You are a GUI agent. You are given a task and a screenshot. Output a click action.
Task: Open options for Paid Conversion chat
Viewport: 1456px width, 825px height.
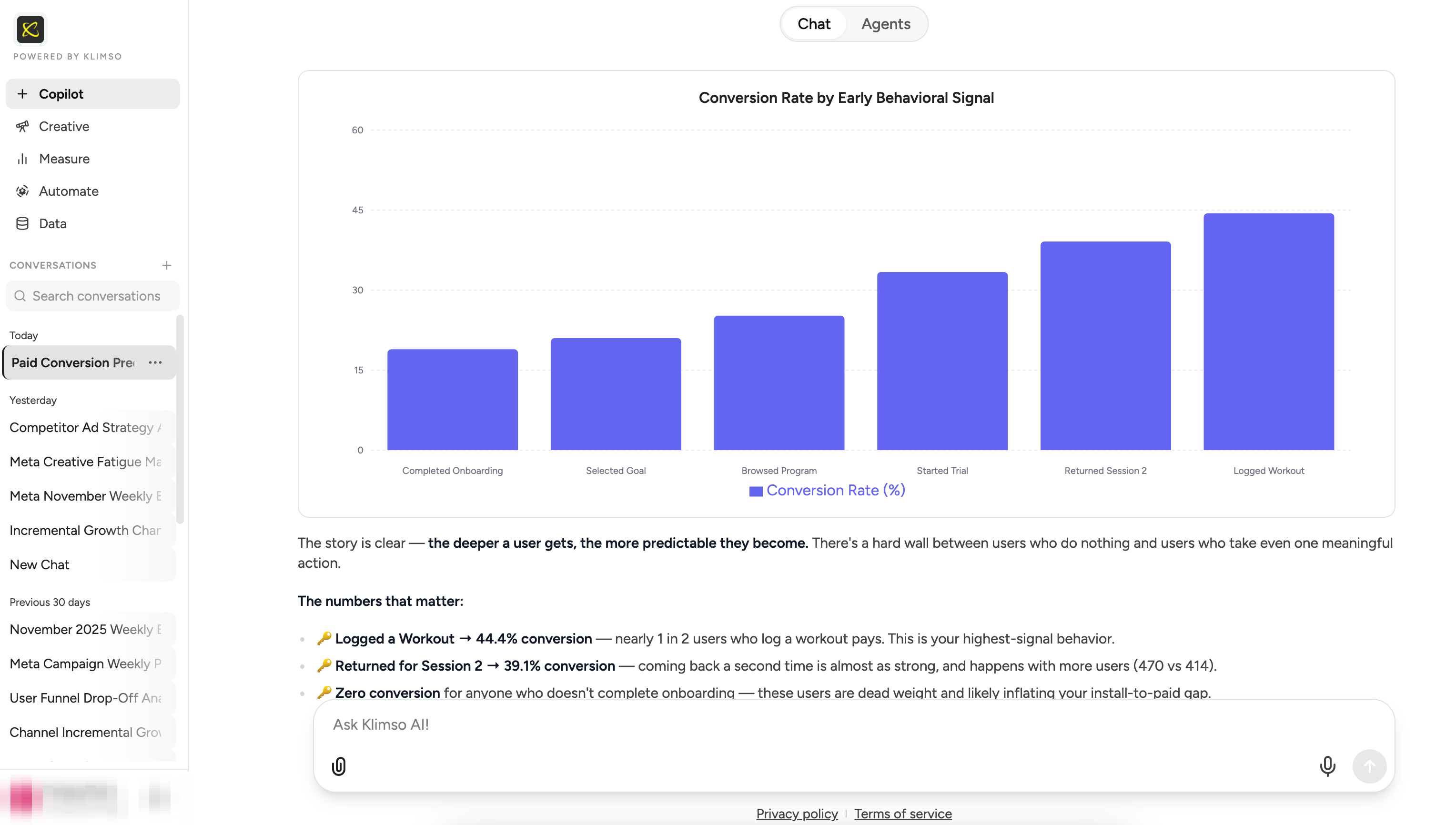(x=155, y=362)
